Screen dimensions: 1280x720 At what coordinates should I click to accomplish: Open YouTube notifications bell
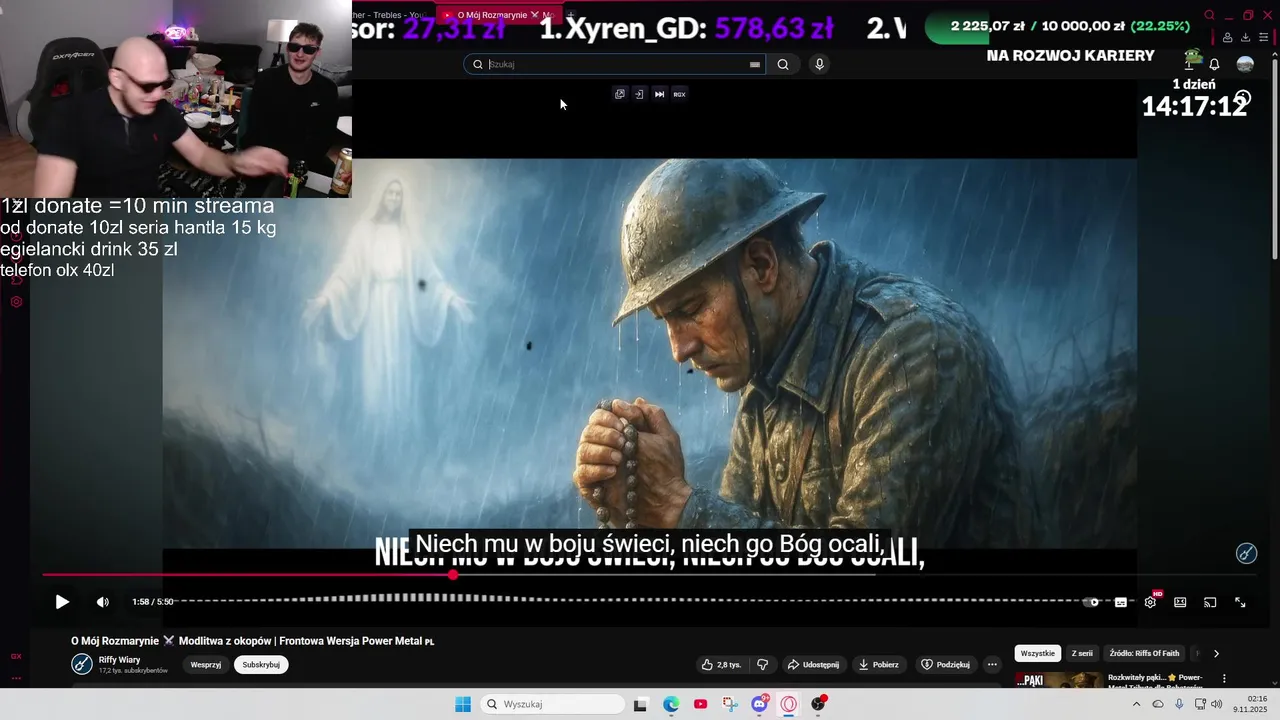click(x=1214, y=64)
